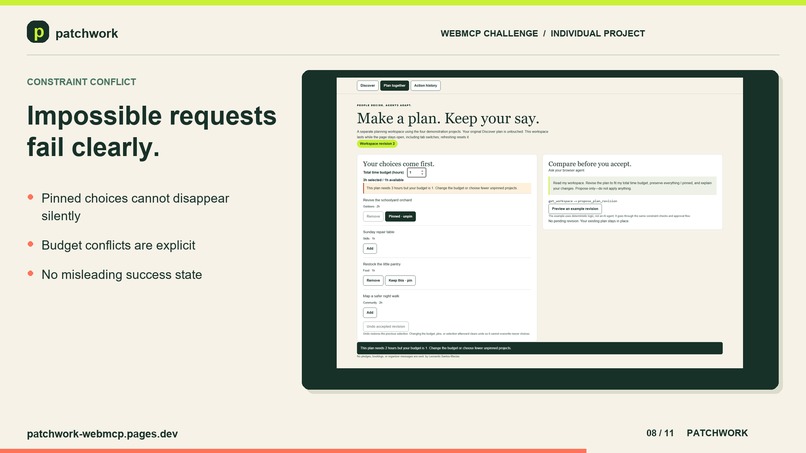Click Undo accepted revision button

coord(386,327)
